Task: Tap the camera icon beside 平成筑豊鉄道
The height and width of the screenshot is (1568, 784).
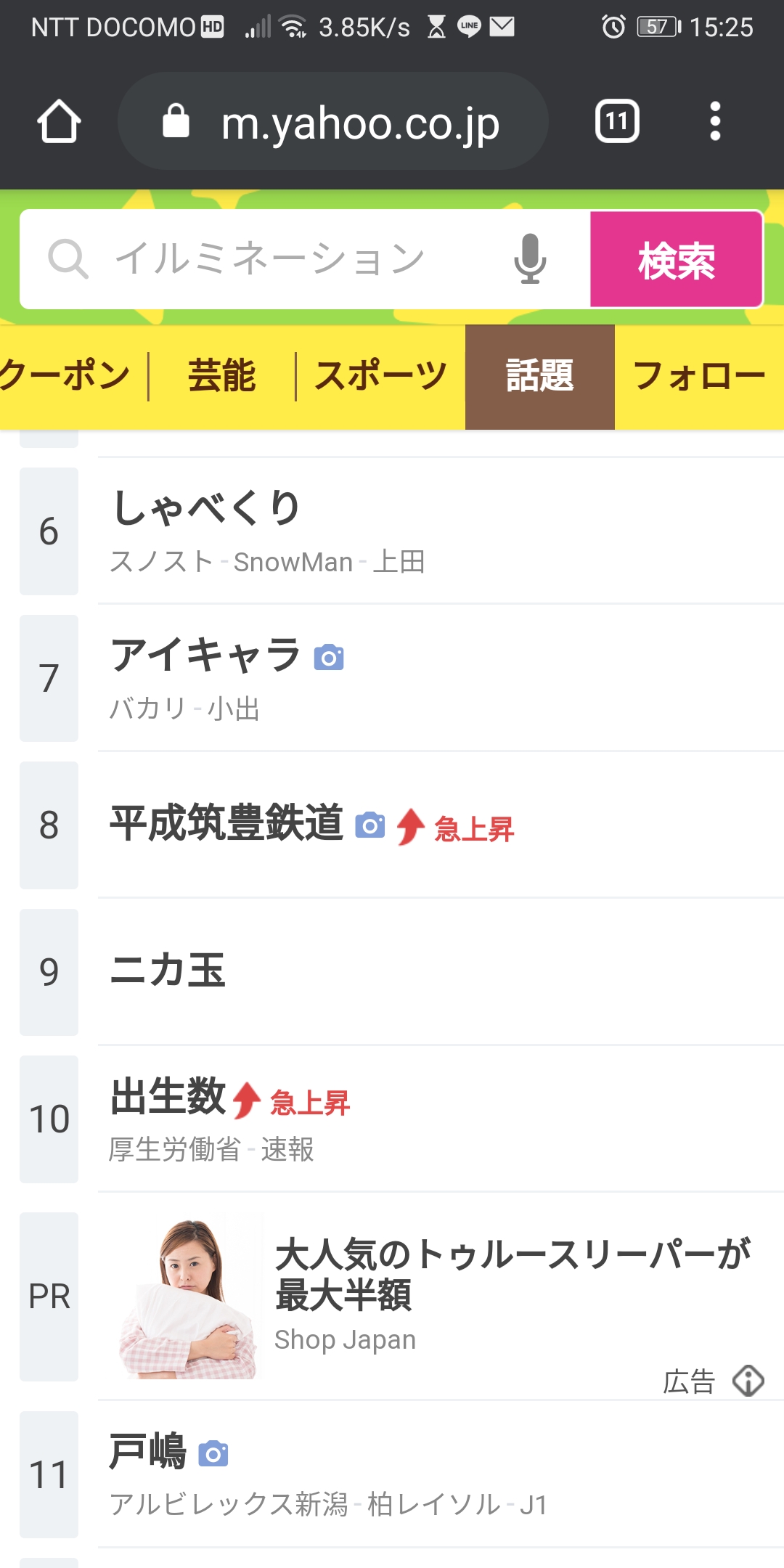Action: click(369, 825)
